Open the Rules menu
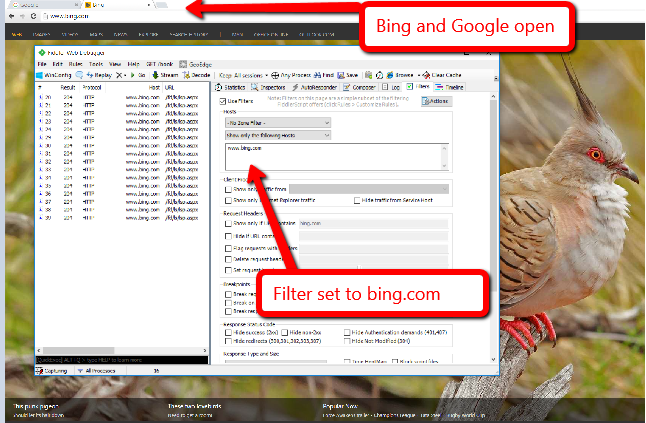 pos(75,64)
